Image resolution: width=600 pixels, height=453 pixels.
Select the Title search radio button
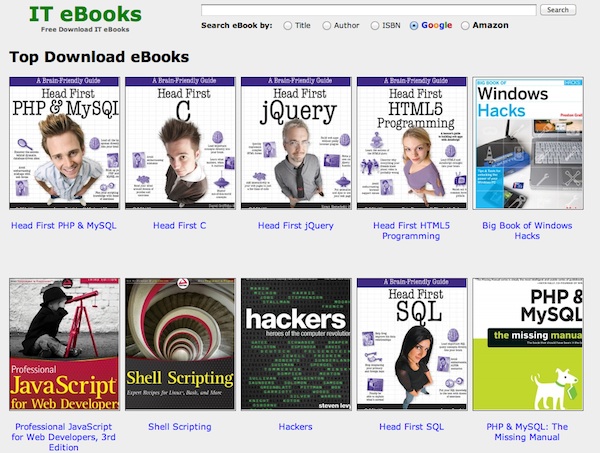click(x=288, y=26)
